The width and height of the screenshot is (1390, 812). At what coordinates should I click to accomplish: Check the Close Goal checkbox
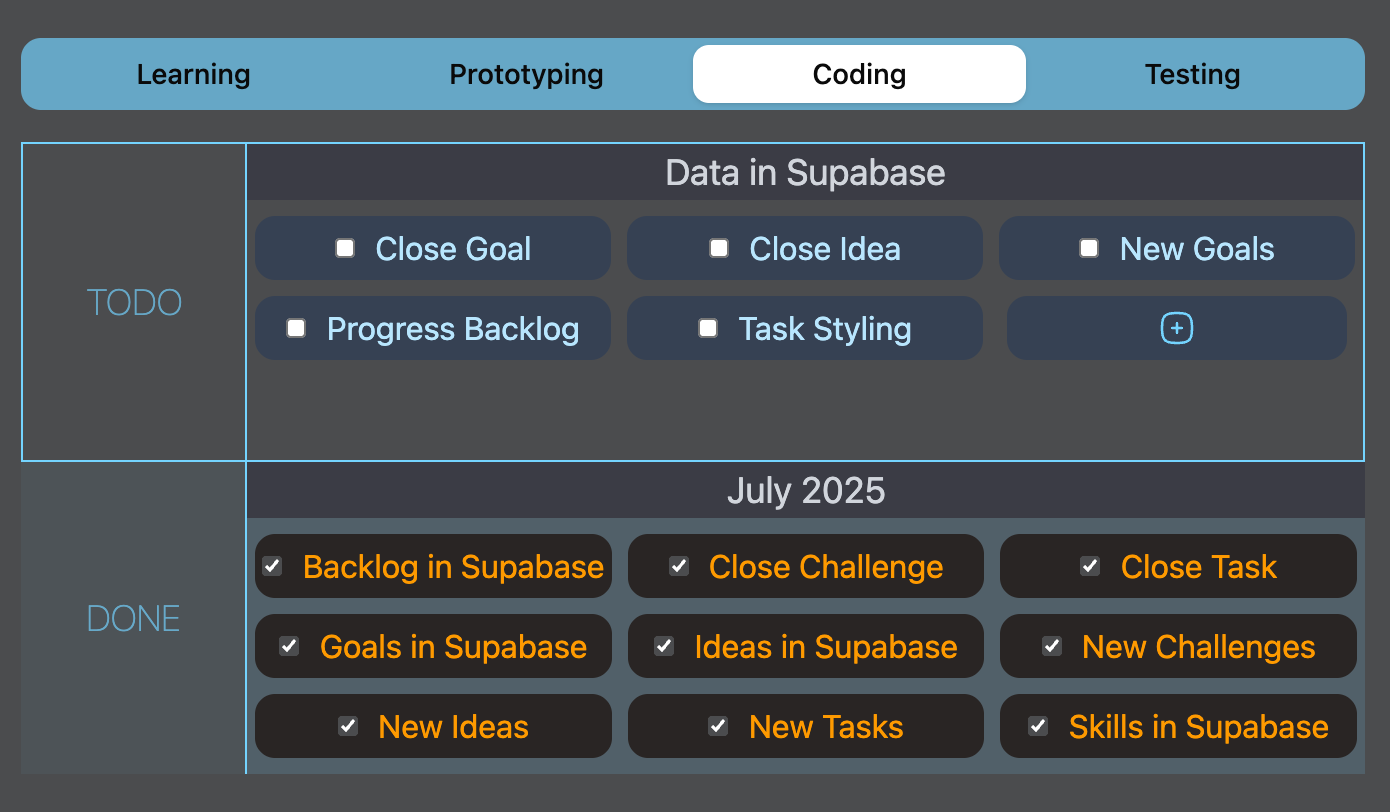click(x=345, y=248)
